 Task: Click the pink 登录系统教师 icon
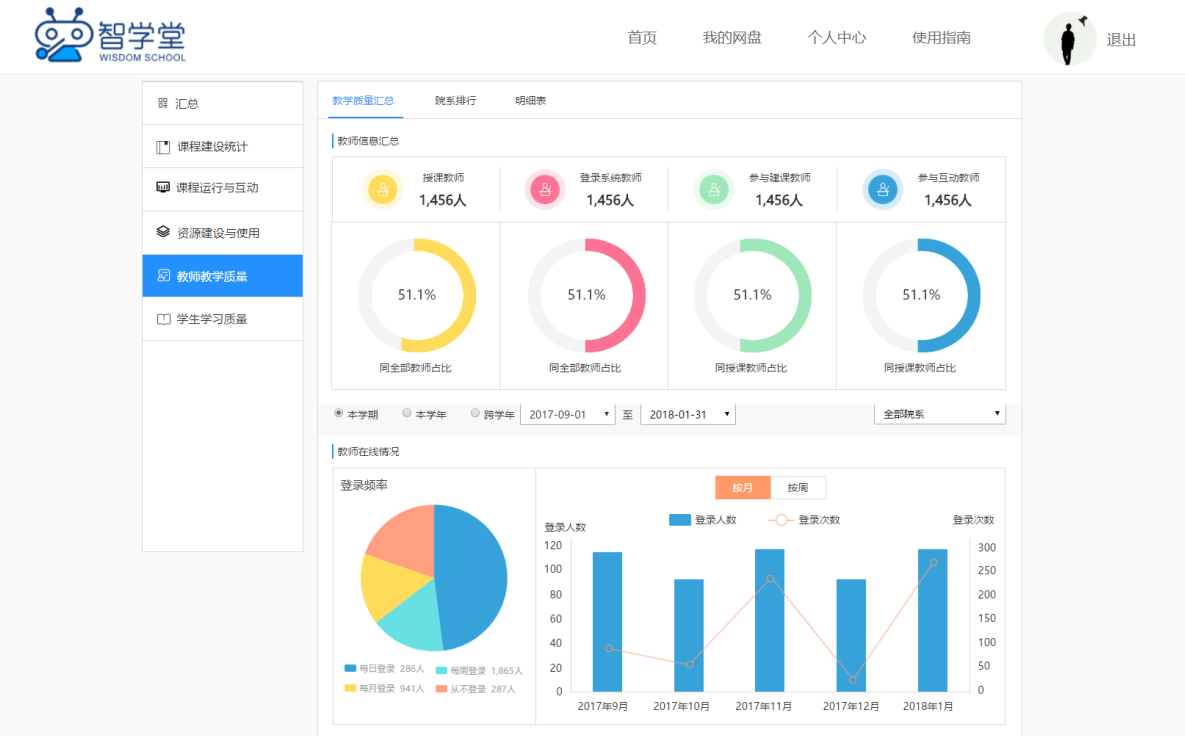(x=545, y=189)
